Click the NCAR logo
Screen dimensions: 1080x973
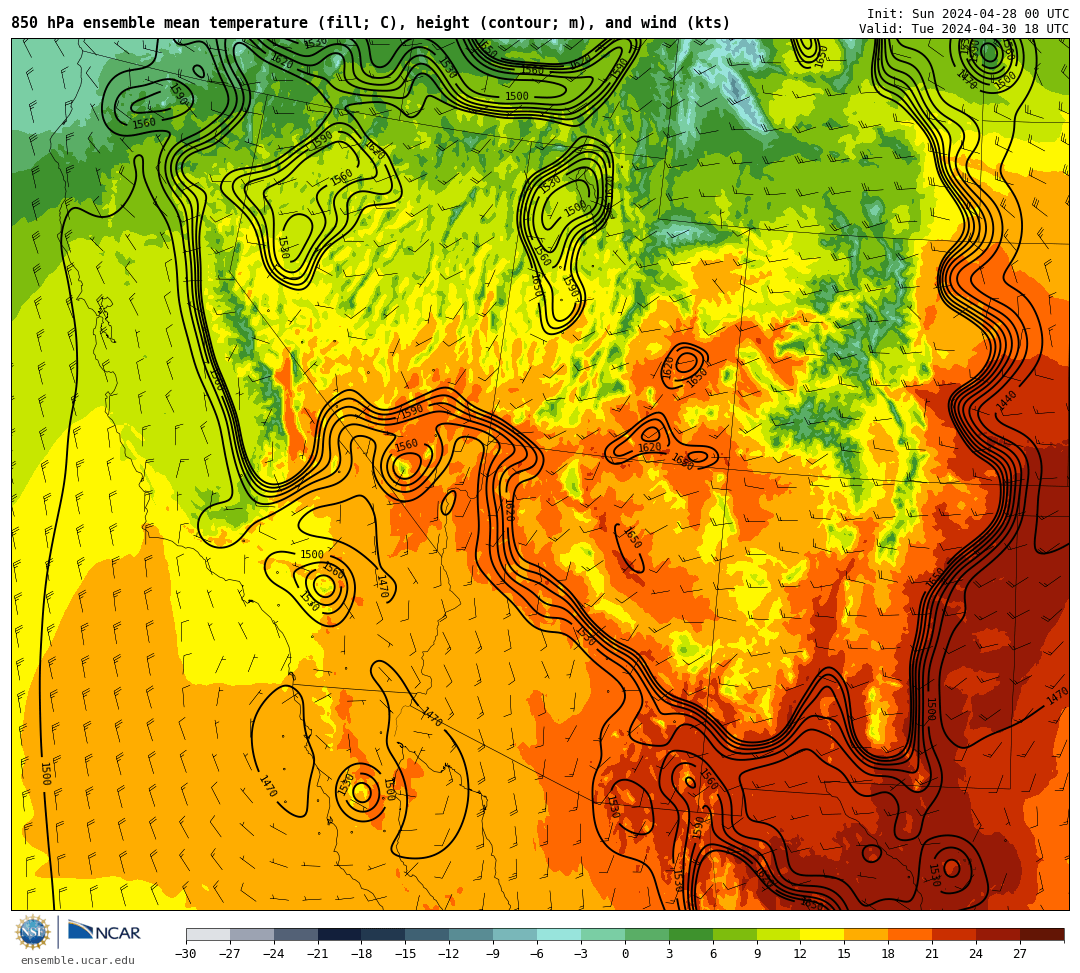[x=104, y=932]
